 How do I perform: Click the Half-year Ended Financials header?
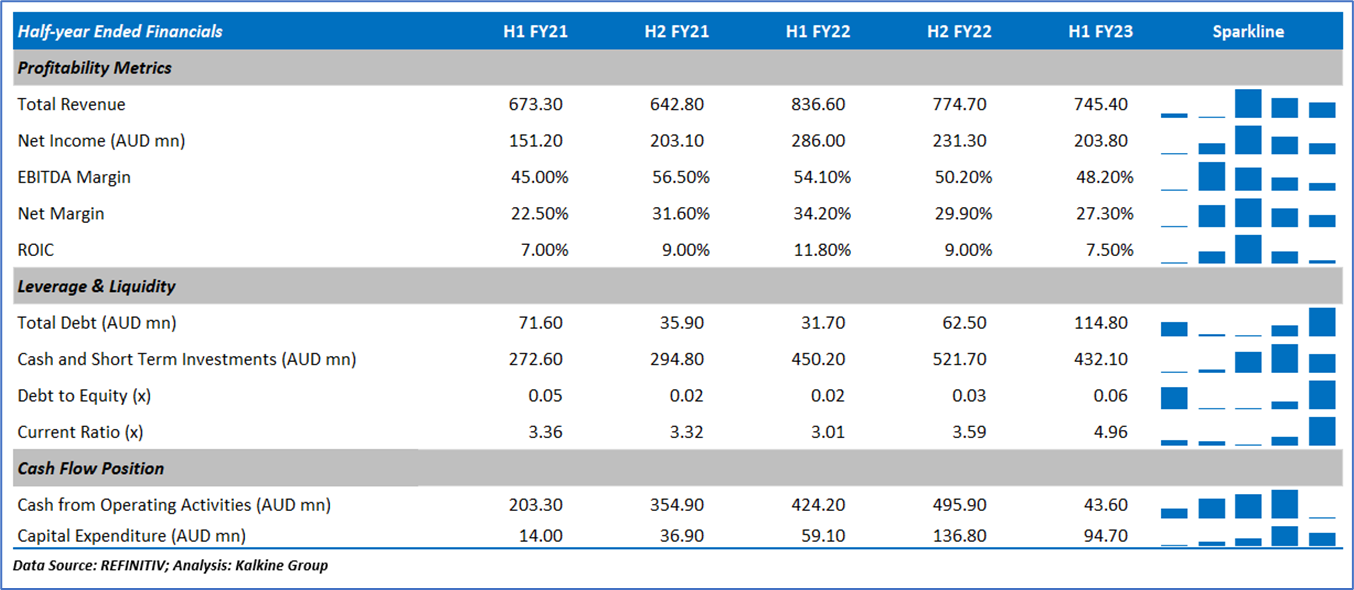tap(120, 32)
